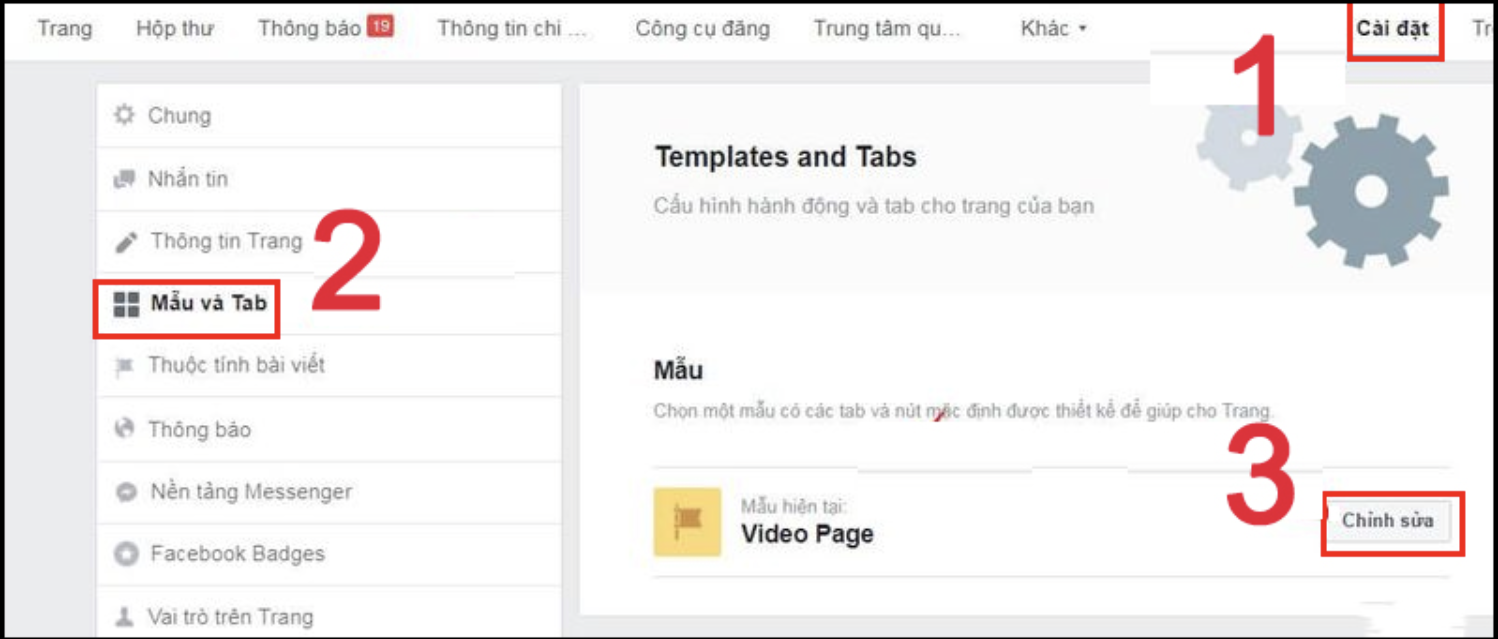This screenshot has height=639, width=1498.
Task: Click the gear icon beside Chung
Action: (x=126, y=115)
